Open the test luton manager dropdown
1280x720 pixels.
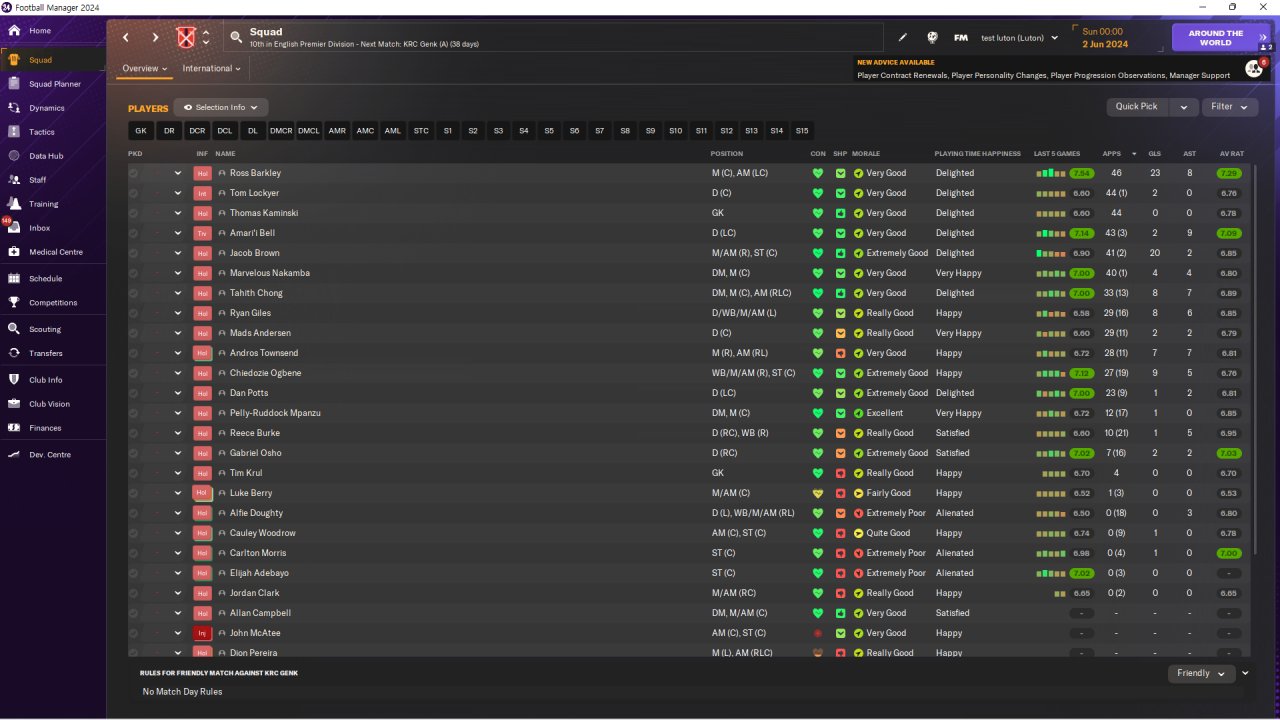pyautogui.click(x=1019, y=38)
